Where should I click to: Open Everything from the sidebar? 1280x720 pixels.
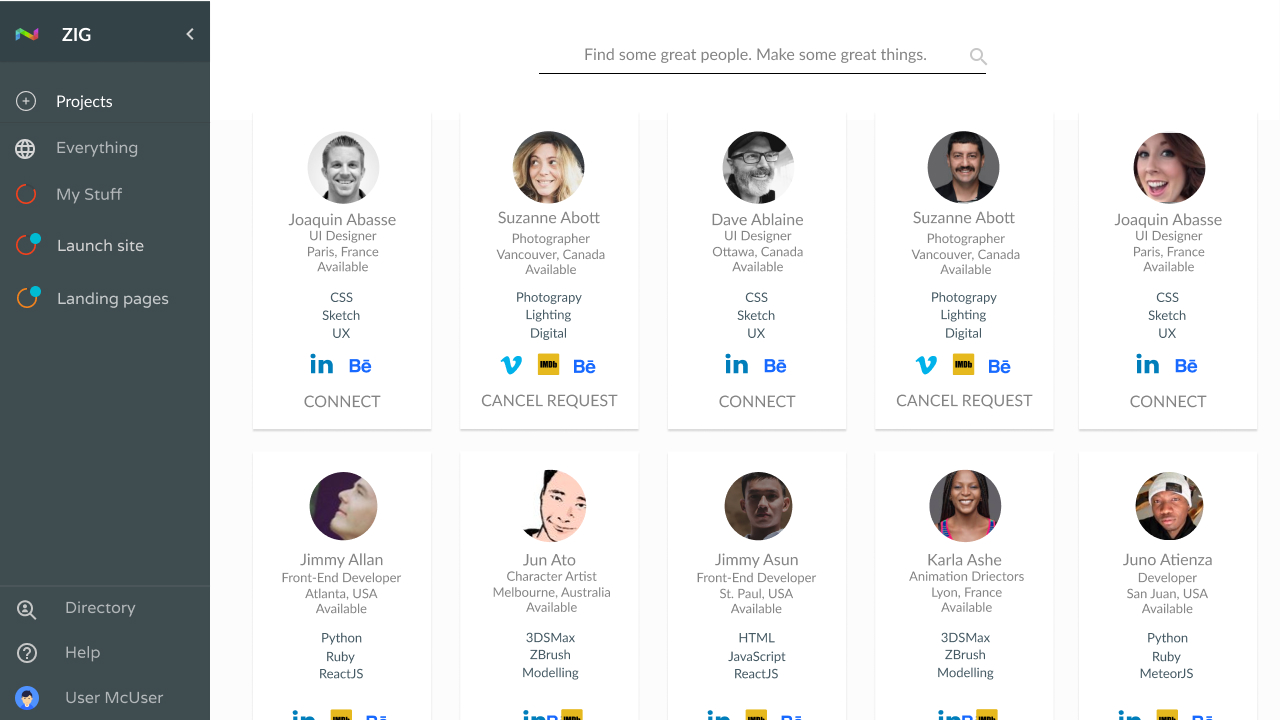(x=96, y=148)
